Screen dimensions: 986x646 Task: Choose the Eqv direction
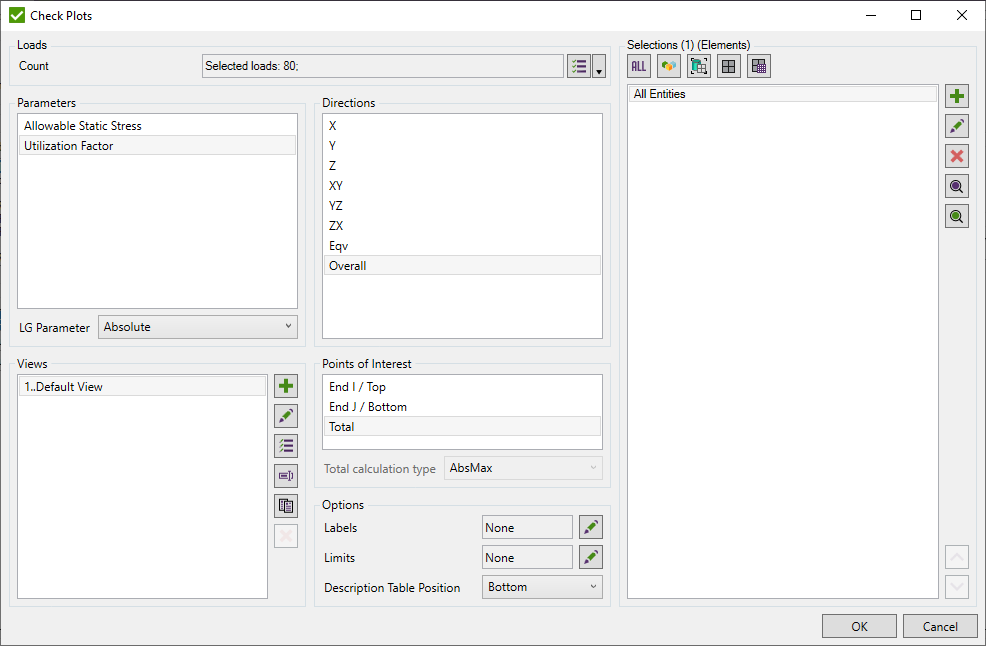pyautogui.click(x=339, y=246)
